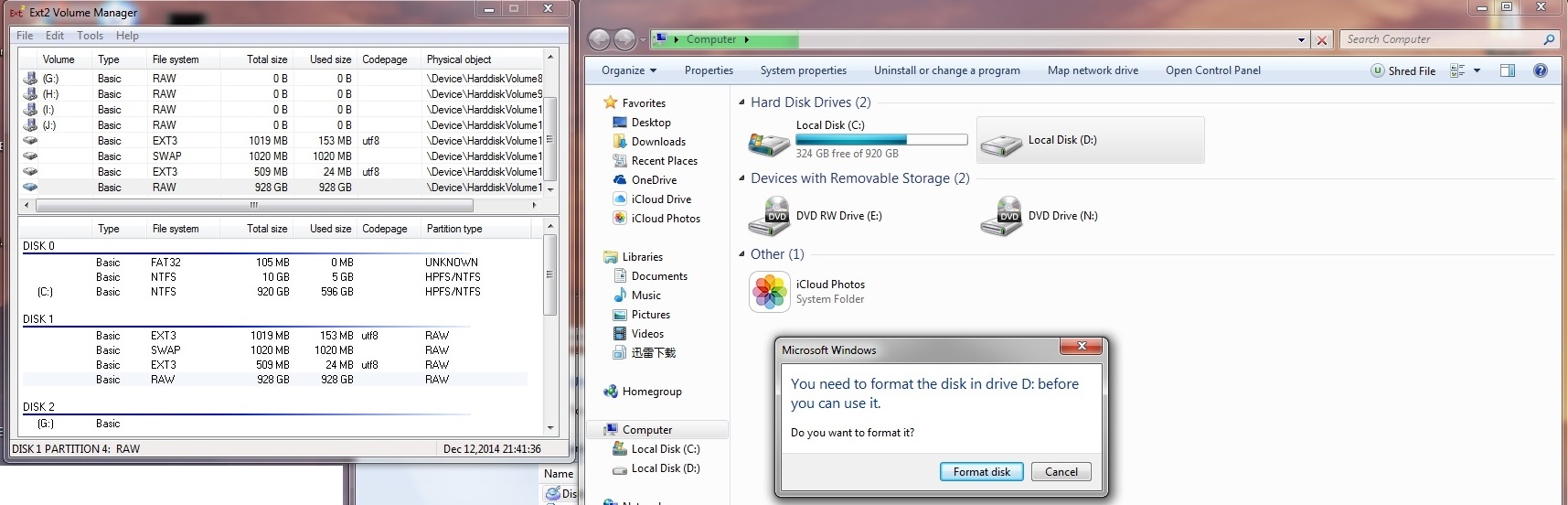Click the Back arrow in Explorer

(599, 39)
